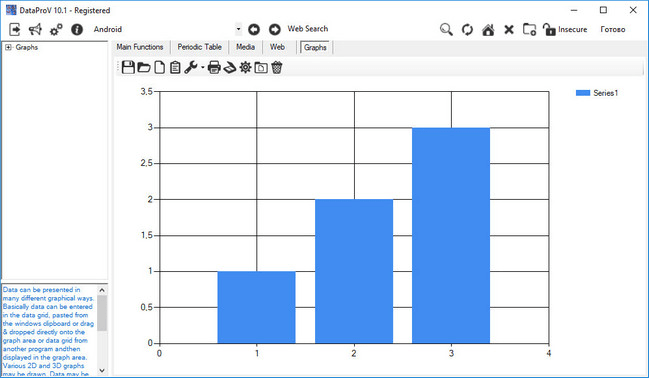
Task: Go back with the left arrow button
Action: 254,29
